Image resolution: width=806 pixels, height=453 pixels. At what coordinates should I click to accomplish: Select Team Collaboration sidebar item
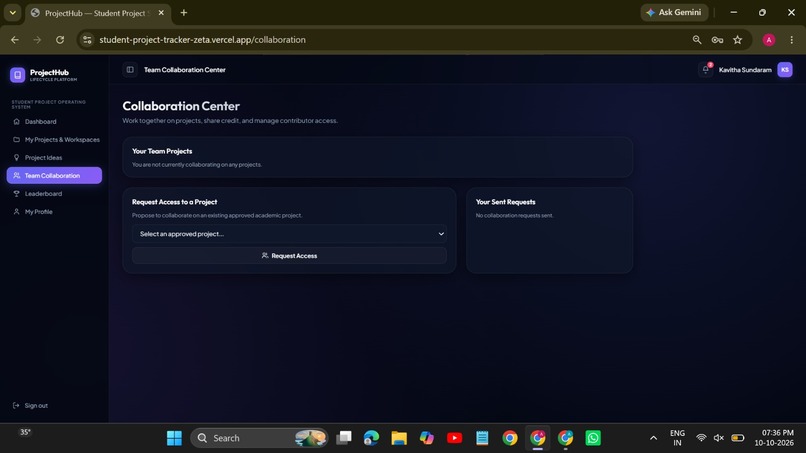54,175
